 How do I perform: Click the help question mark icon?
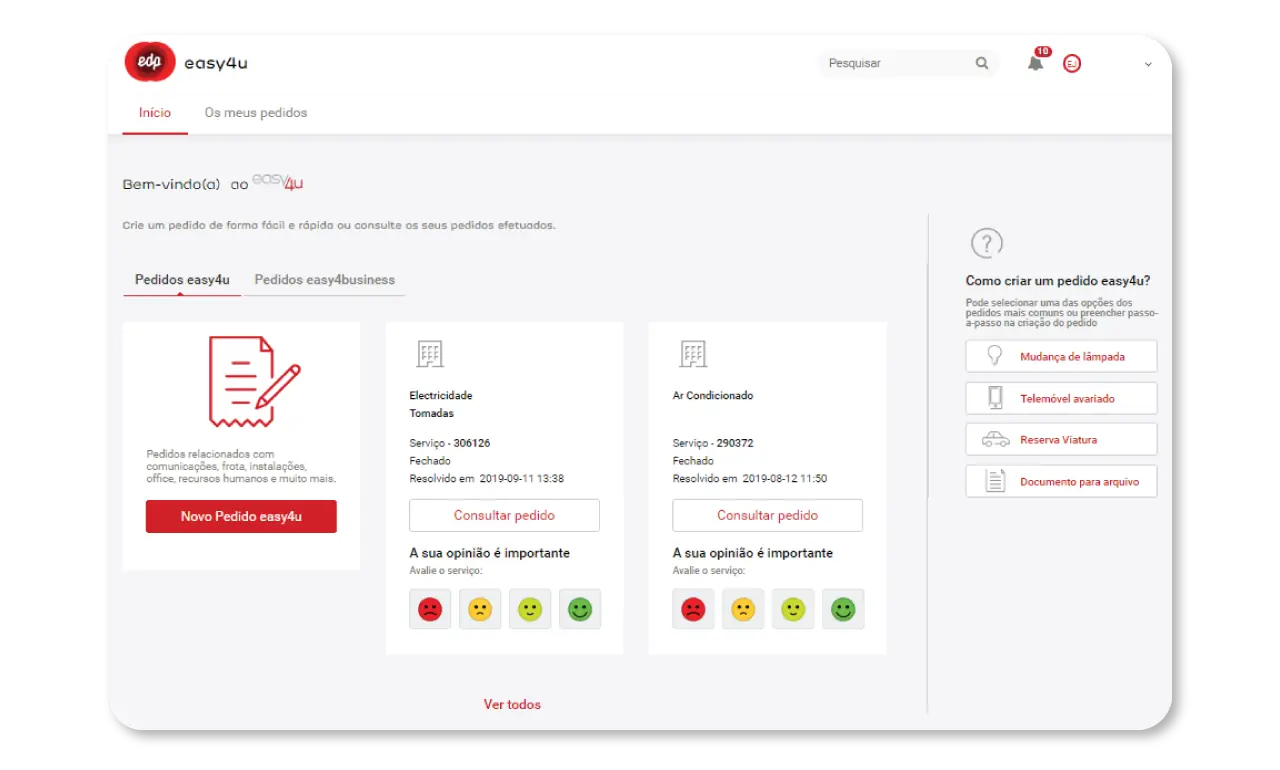coord(987,243)
